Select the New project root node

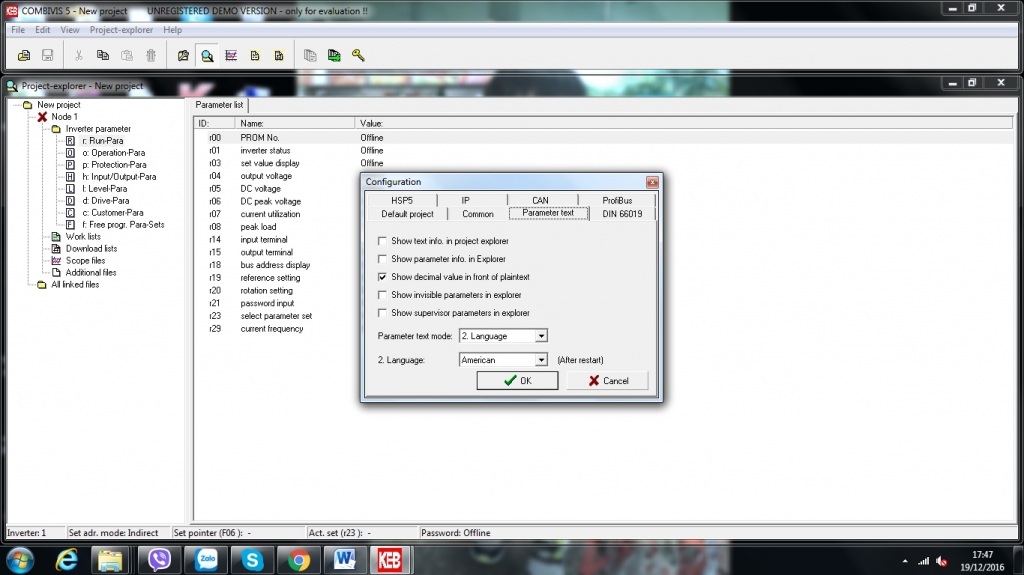click(59, 105)
